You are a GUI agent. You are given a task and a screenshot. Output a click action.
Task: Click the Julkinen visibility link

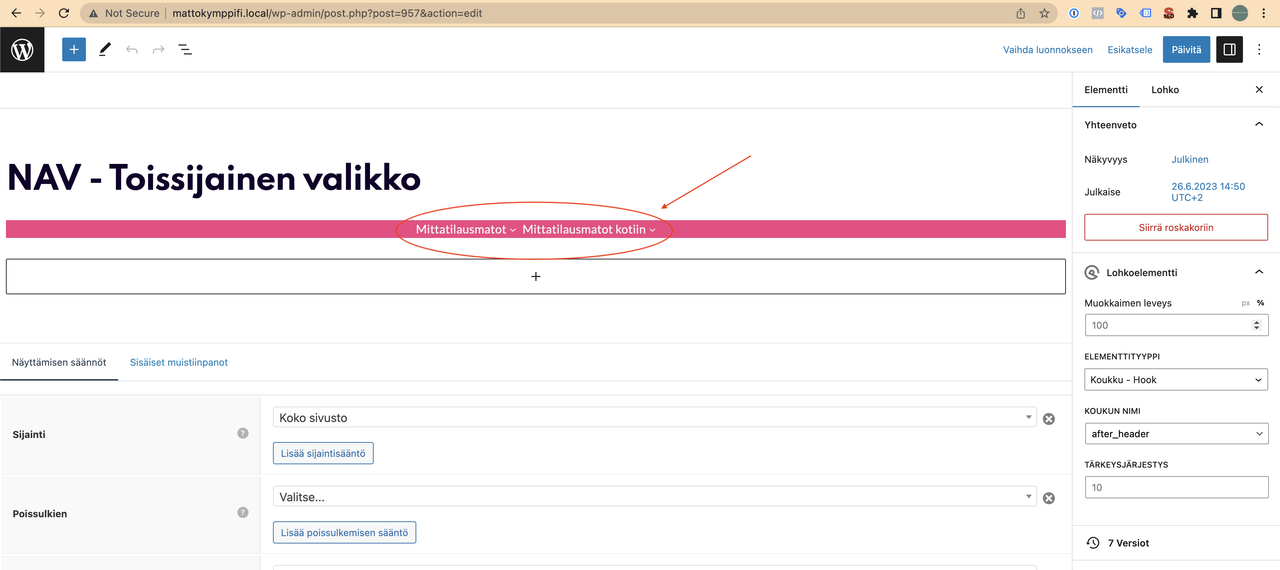tap(1190, 159)
